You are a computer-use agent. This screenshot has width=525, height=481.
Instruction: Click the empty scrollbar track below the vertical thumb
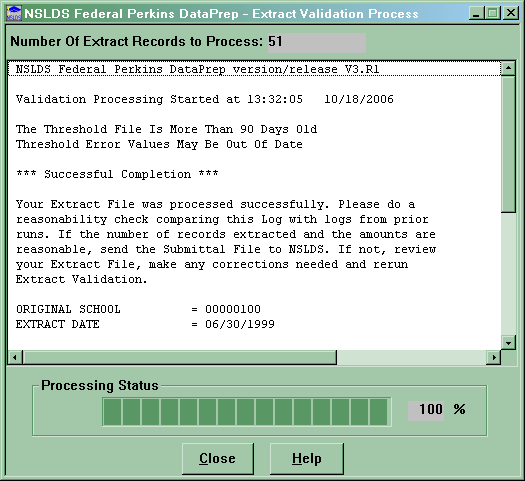point(508,274)
